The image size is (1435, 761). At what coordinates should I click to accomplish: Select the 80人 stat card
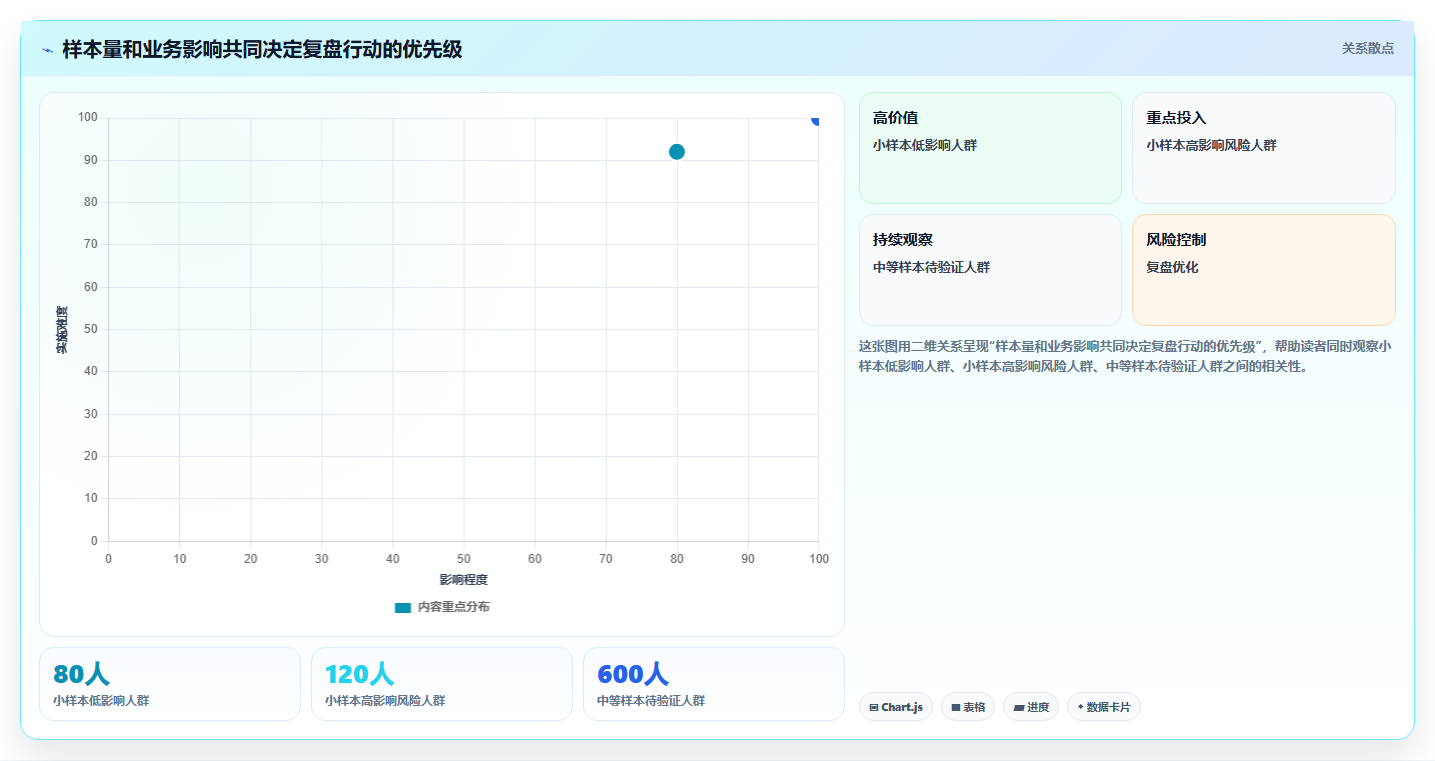[170, 684]
